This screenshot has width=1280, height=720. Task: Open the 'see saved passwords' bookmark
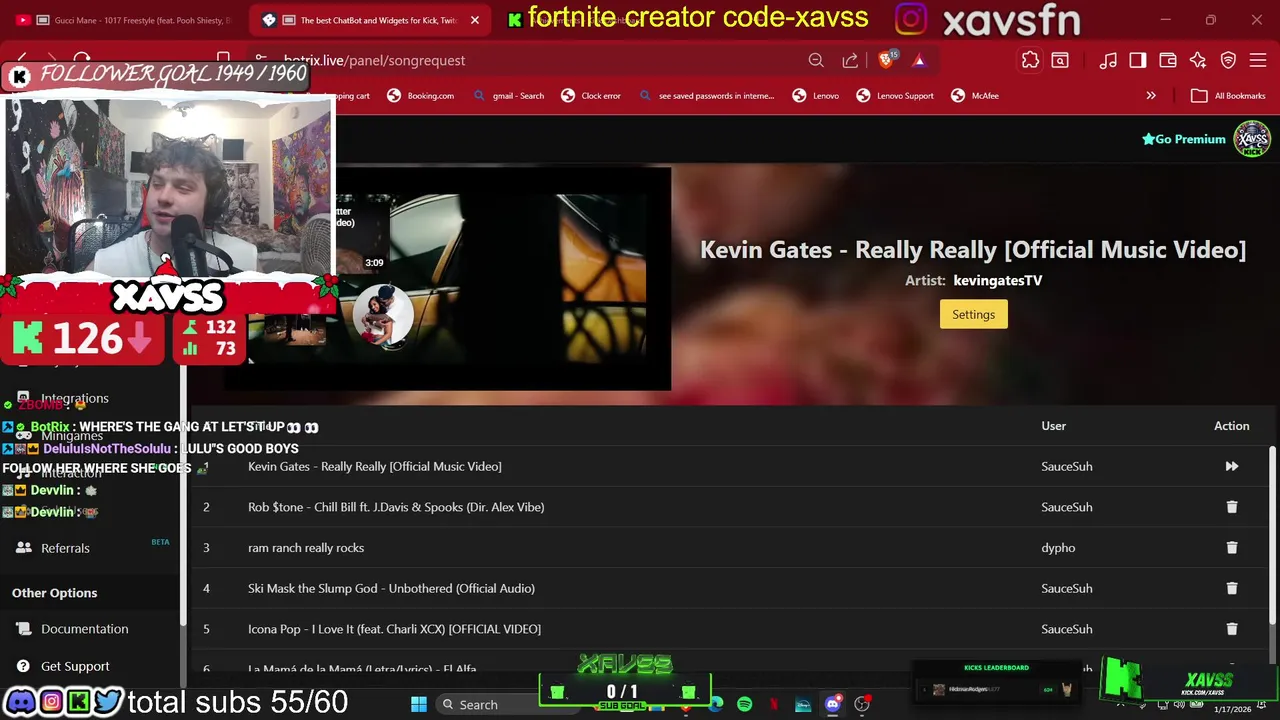click(x=706, y=96)
